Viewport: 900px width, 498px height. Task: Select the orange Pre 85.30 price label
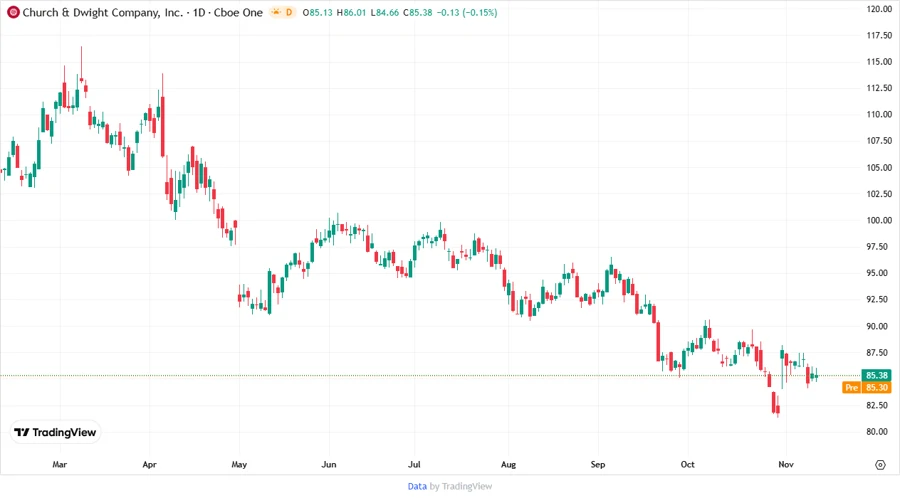867,387
